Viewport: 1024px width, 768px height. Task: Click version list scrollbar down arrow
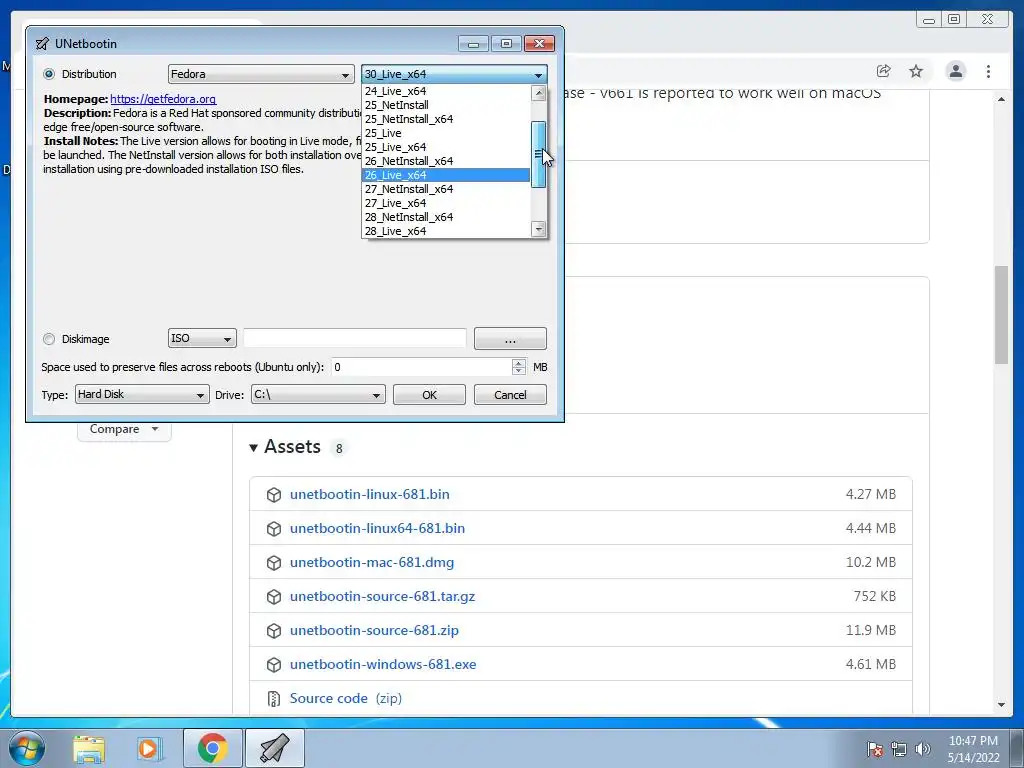click(539, 229)
